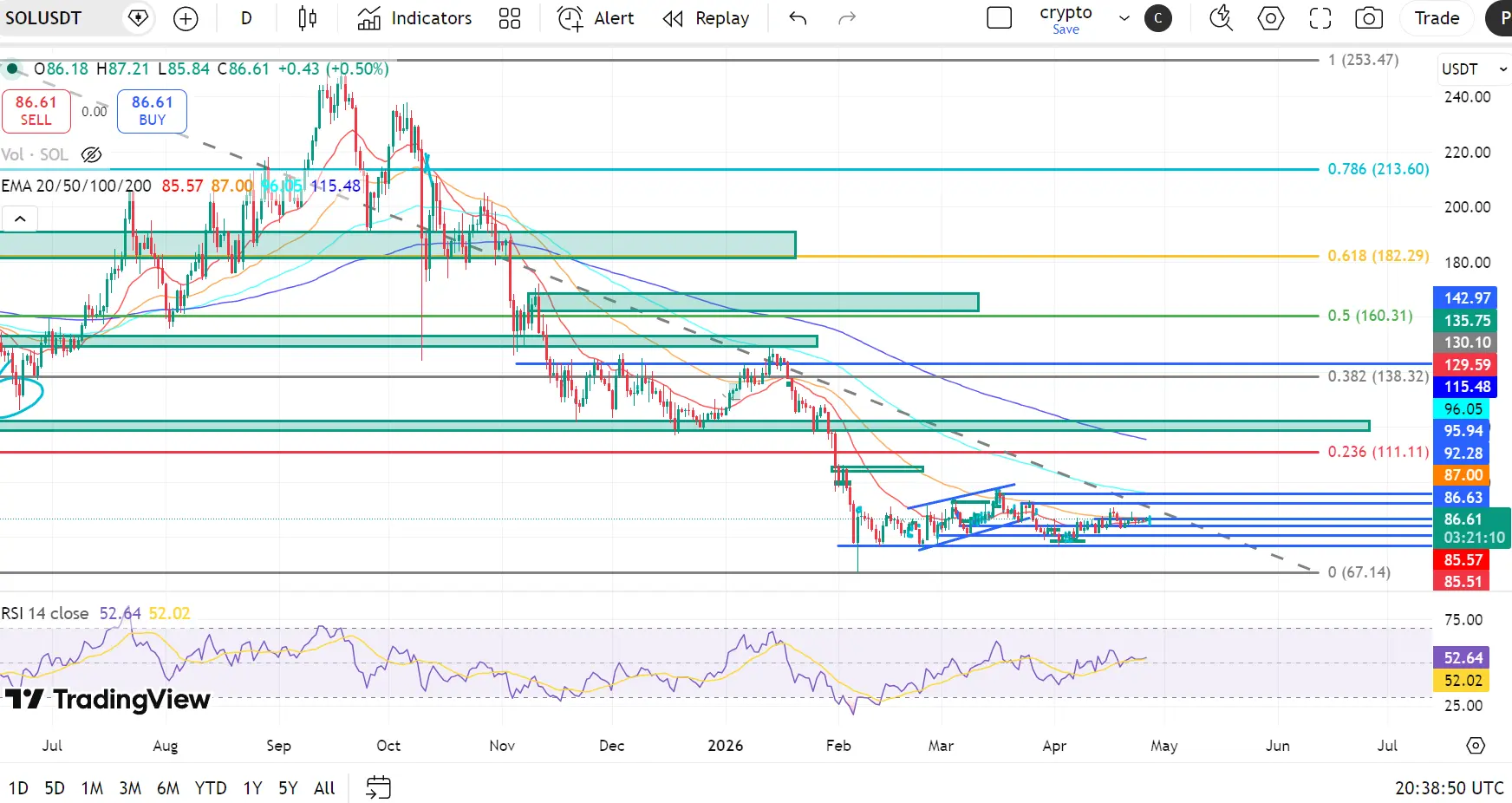Open the layout setup square icon
The width and height of the screenshot is (1512, 803).
pyautogui.click(x=1000, y=18)
